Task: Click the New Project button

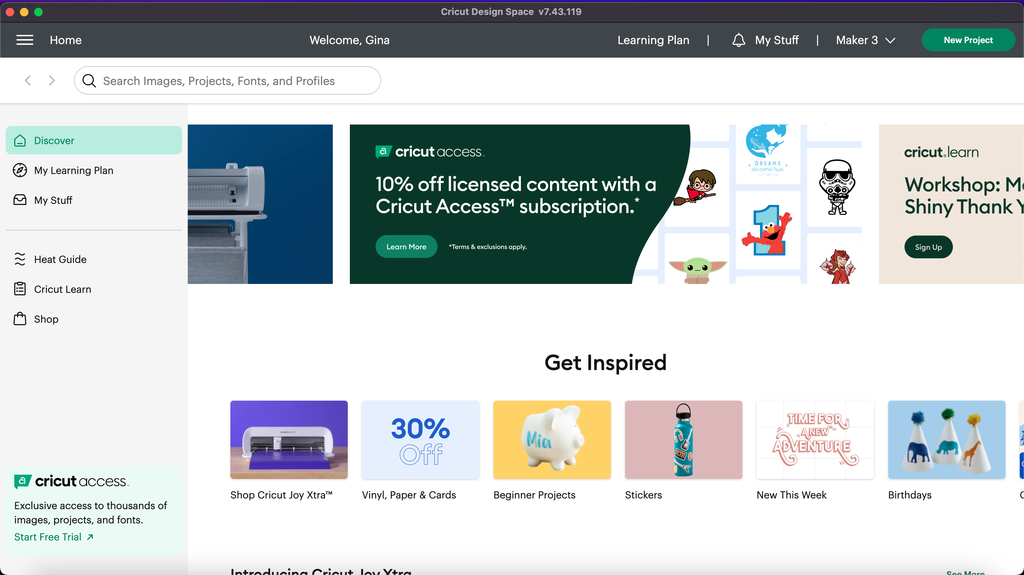Action: [x=967, y=40]
